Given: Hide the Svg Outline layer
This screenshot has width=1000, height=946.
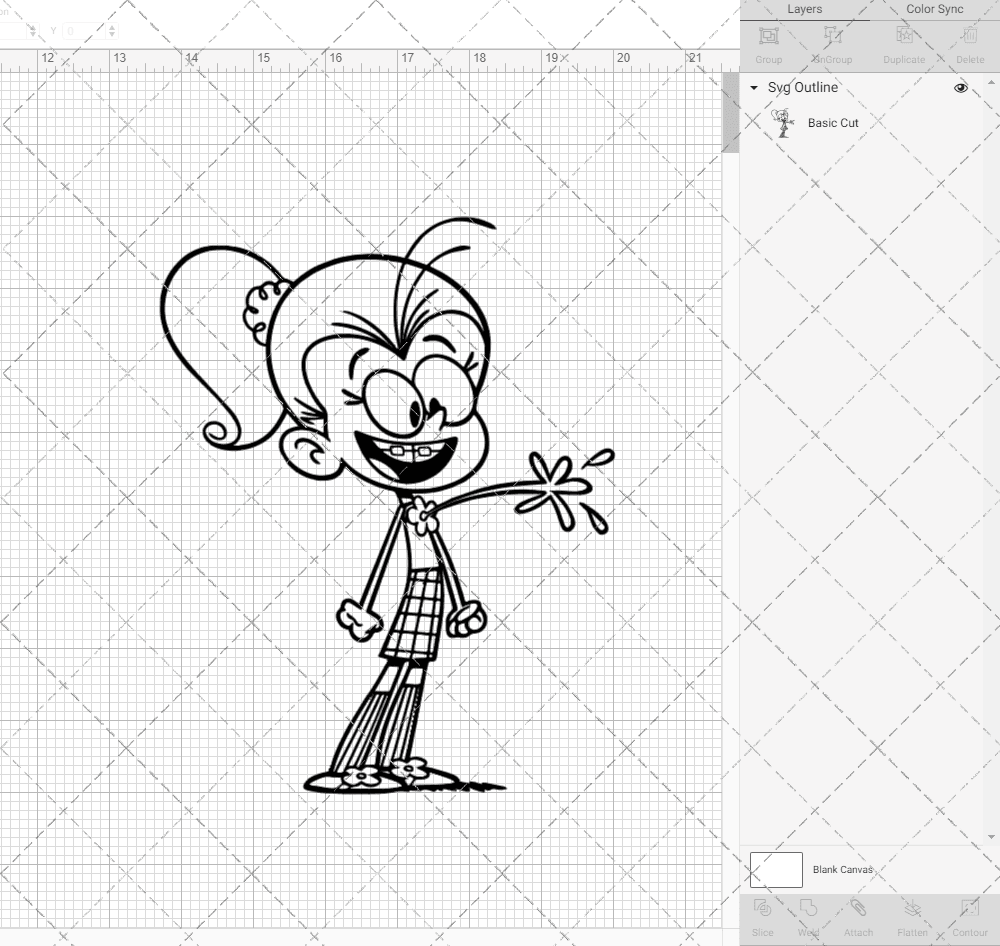Looking at the screenshot, I should 960,87.
